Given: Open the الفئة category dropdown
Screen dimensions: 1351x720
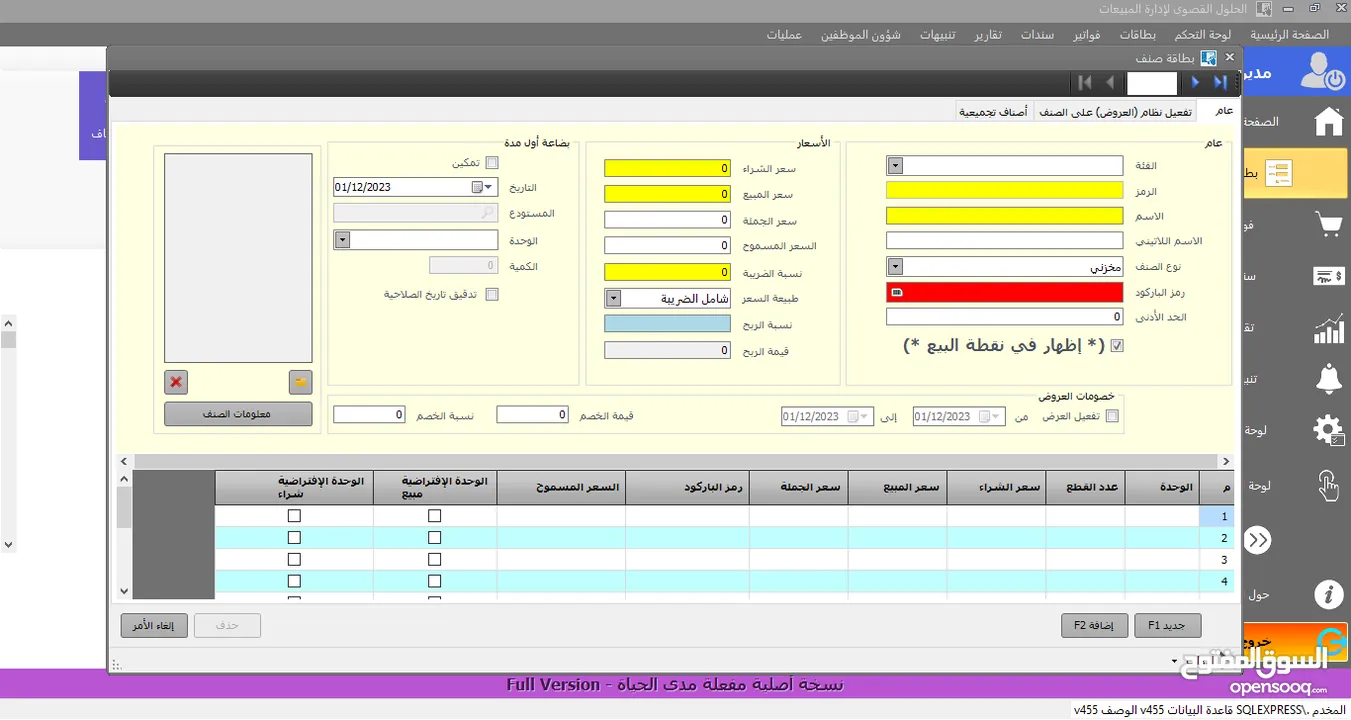Looking at the screenshot, I should tap(895, 166).
